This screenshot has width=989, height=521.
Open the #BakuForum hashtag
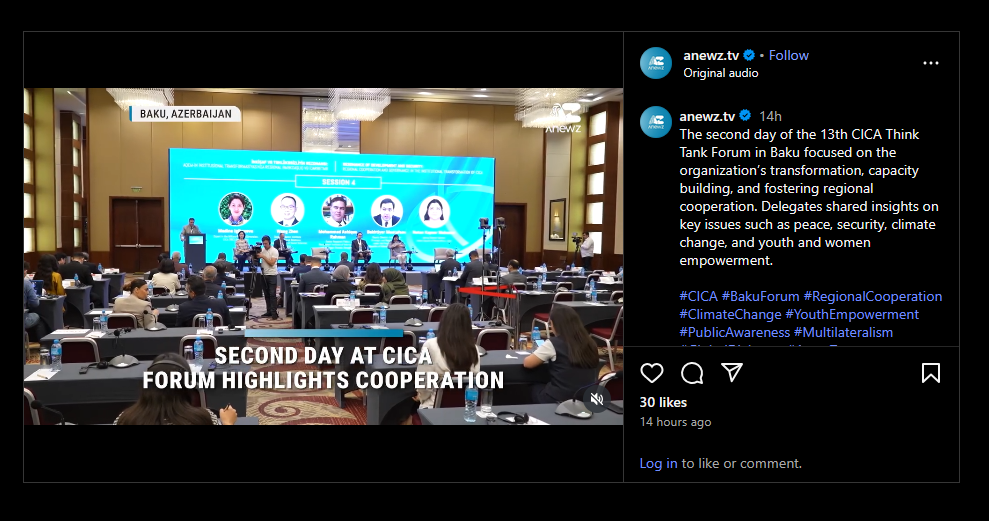[760, 296]
